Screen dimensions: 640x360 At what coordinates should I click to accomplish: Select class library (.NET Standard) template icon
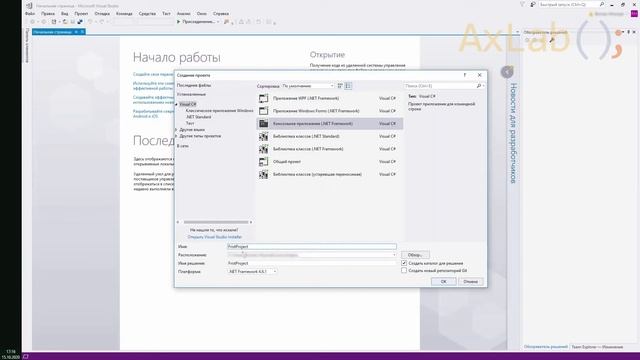[264, 136]
